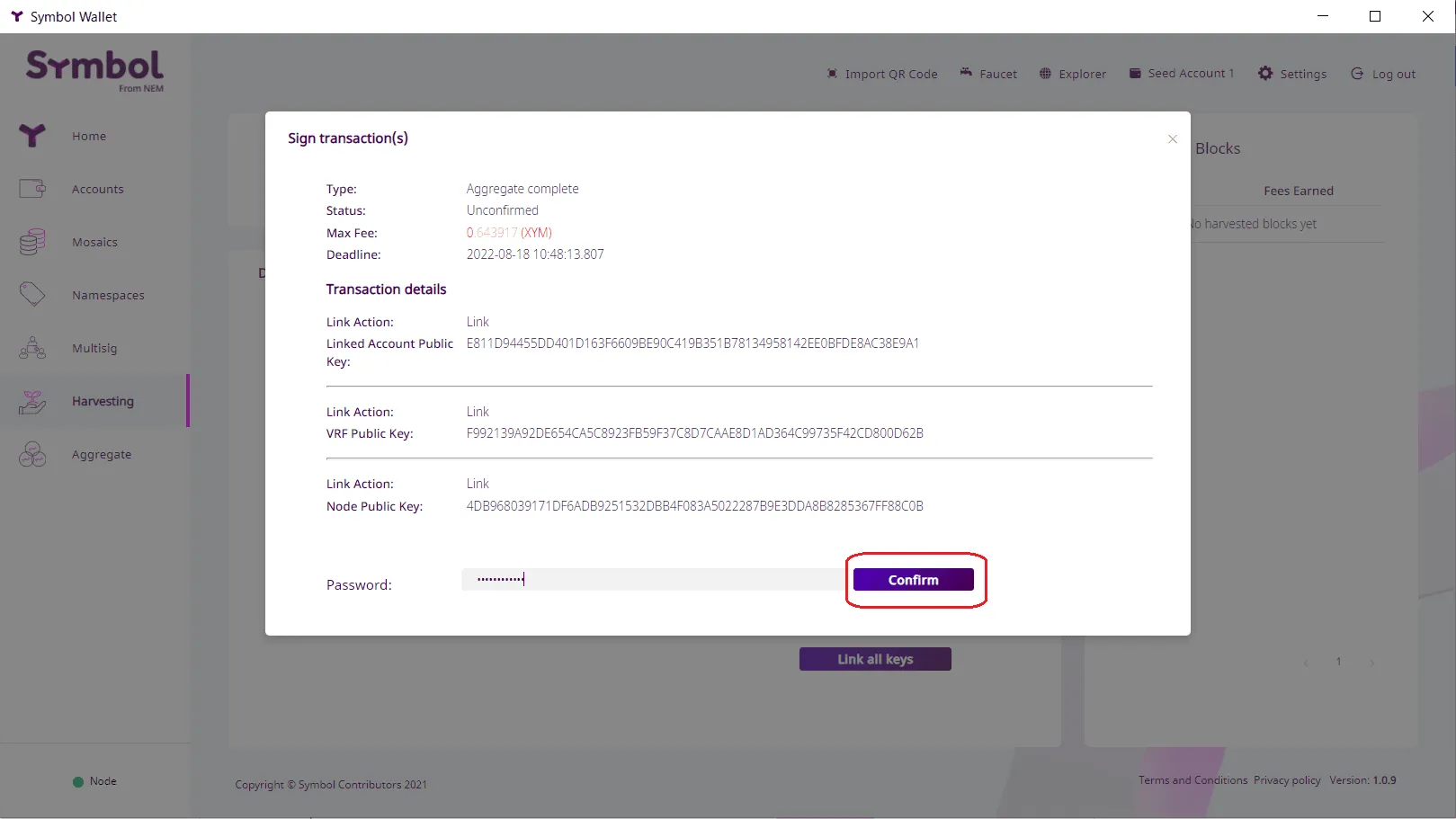Open Terms and Conditions
Screen dimensions: 1456x819
click(x=1192, y=780)
